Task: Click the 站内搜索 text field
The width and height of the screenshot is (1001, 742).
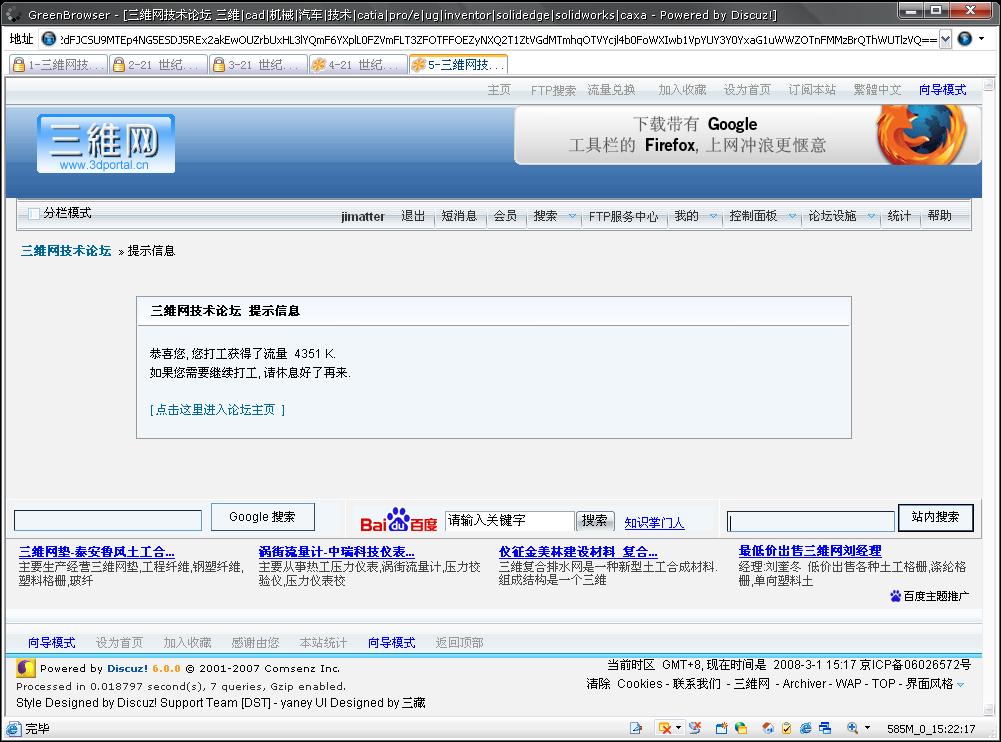Action: pos(811,521)
